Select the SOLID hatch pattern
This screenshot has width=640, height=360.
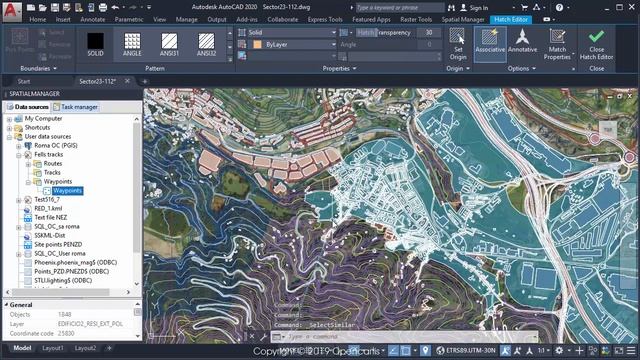pos(95,44)
